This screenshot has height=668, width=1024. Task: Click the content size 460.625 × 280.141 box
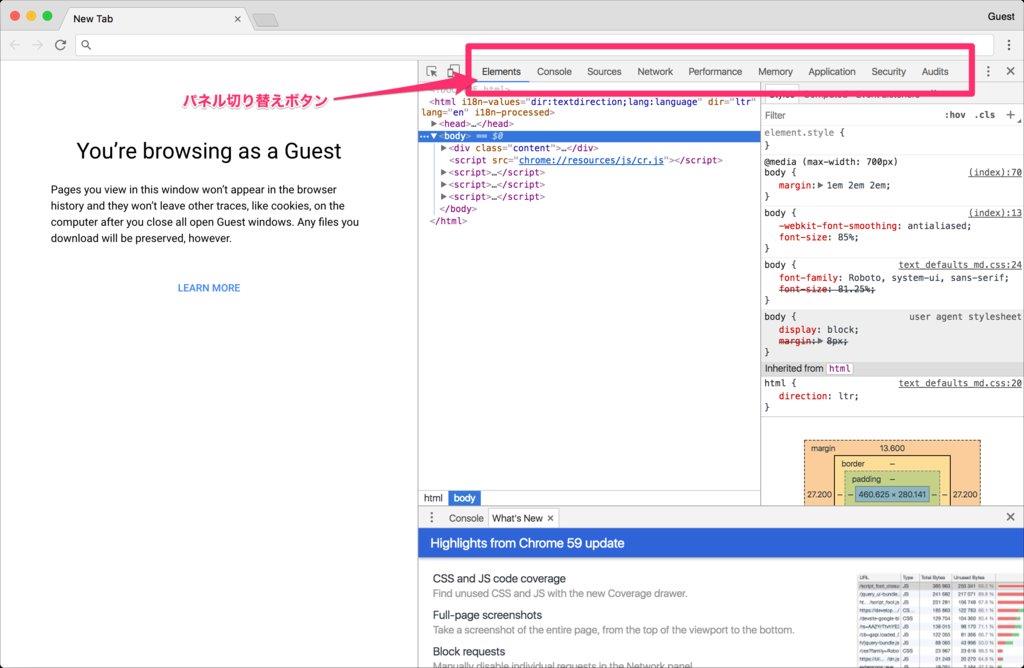pyautogui.click(x=892, y=494)
